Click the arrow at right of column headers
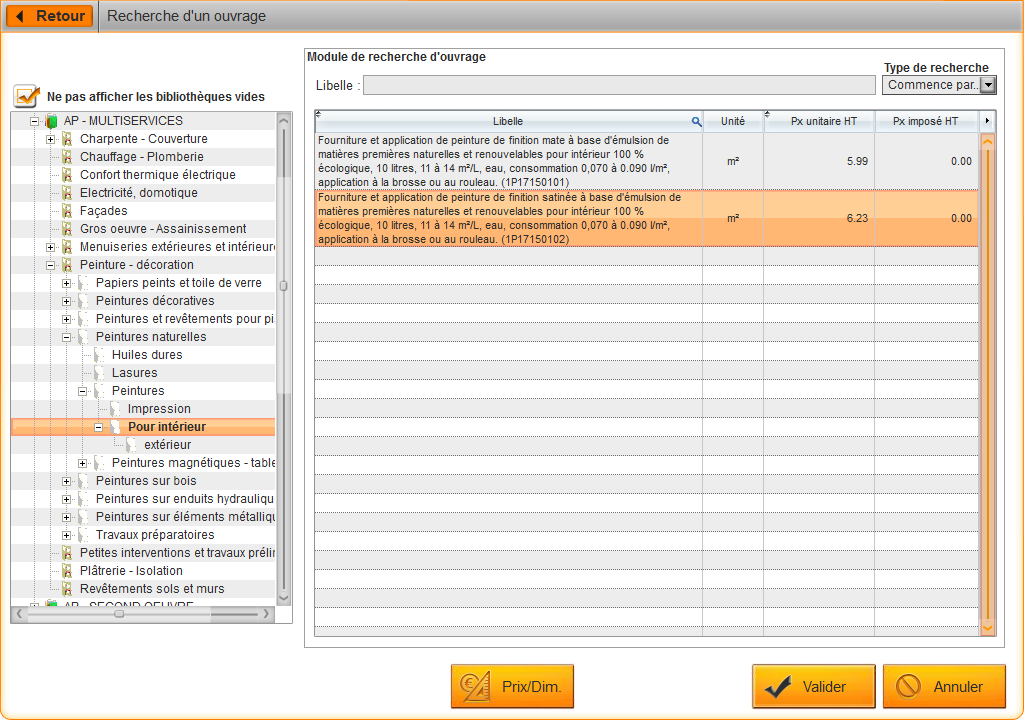 [987, 121]
